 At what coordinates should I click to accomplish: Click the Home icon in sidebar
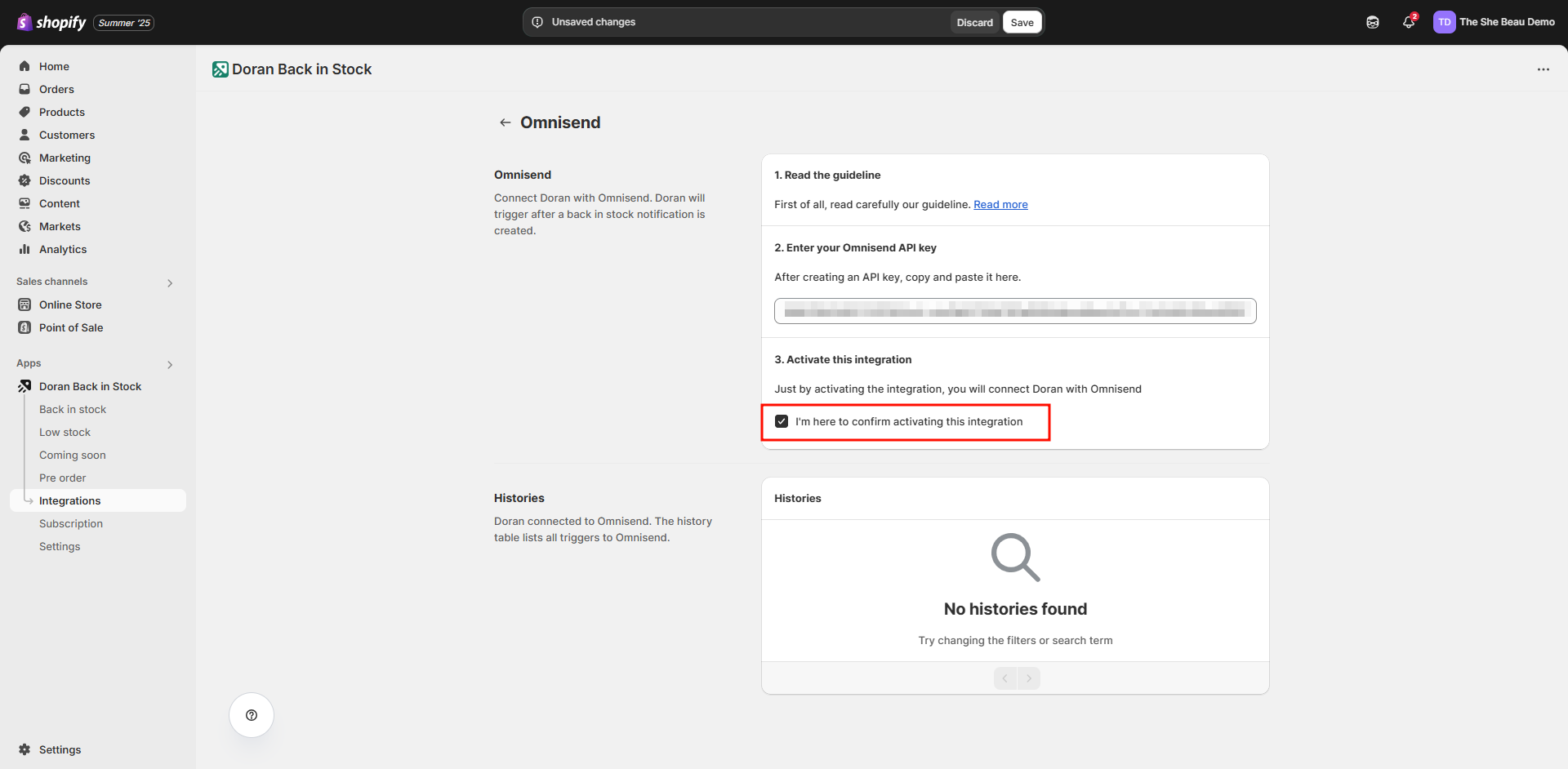(24, 66)
